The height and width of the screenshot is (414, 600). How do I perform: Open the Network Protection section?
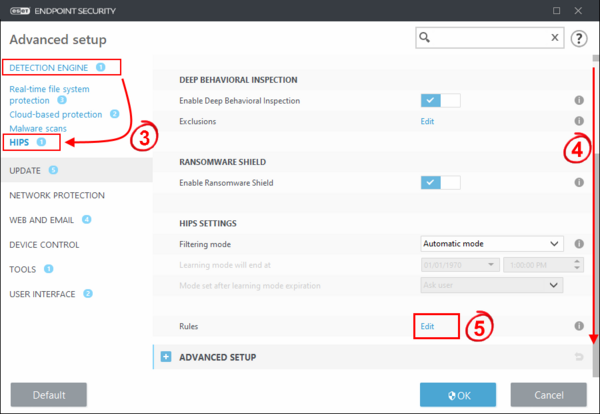point(57,195)
